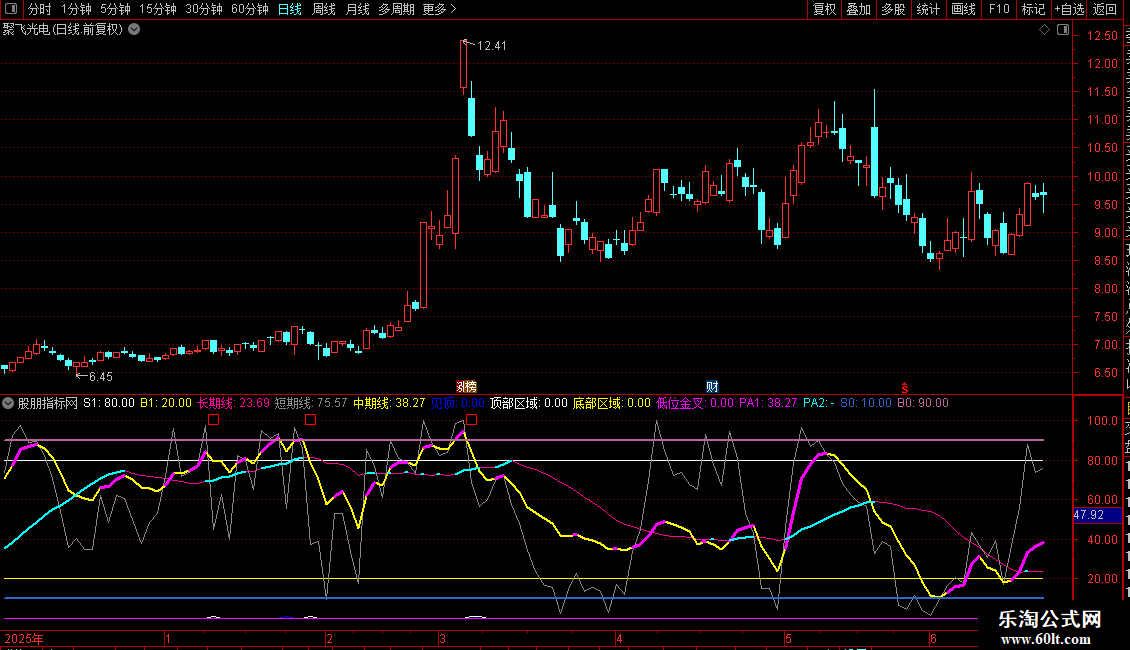Click the 100.0 indicator axis label
The width and height of the screenshot is (1130, 650).
coord(1103,421)
